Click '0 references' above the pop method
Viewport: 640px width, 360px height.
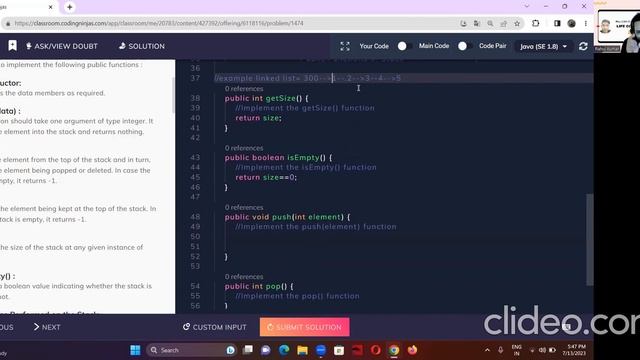244,277
